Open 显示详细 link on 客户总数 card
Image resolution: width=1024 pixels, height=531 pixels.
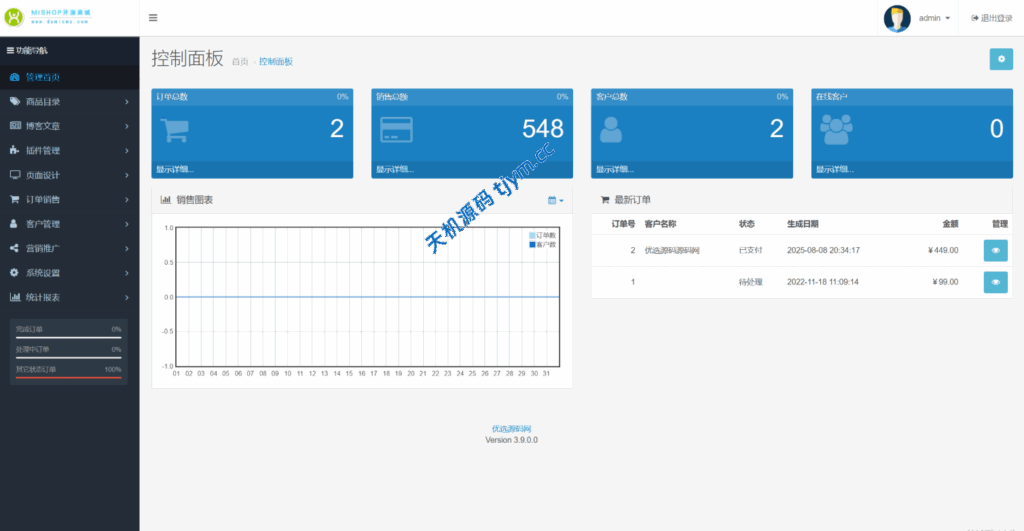(x=615, y=170)
